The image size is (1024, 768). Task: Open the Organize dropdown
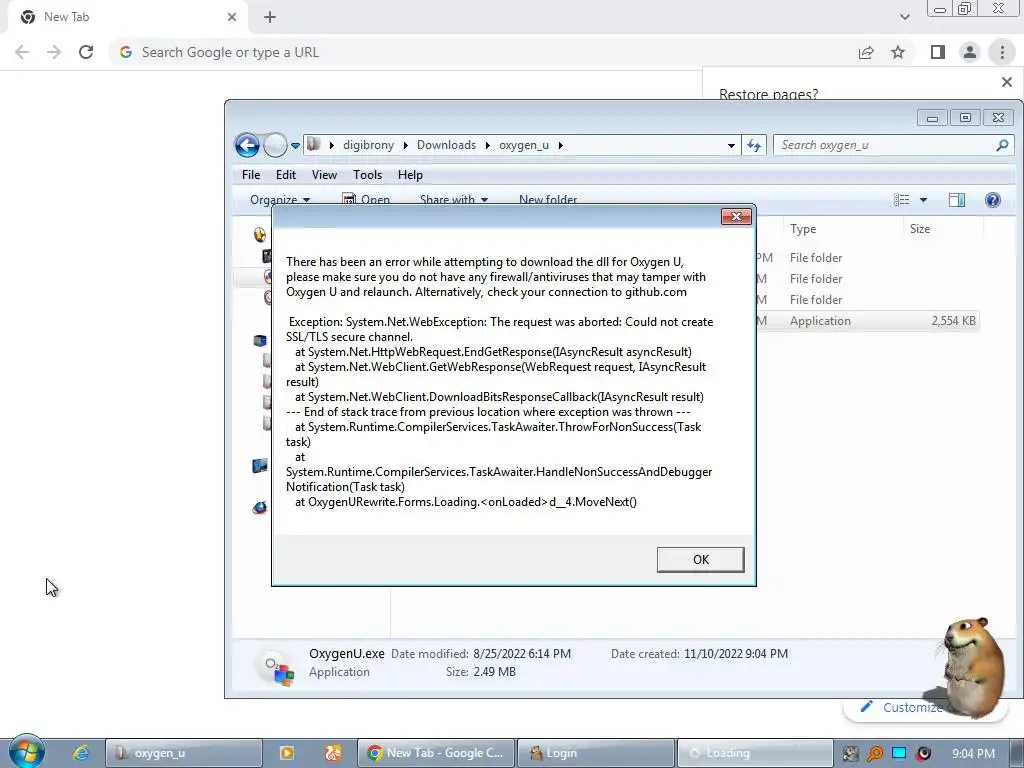point(280,199)
